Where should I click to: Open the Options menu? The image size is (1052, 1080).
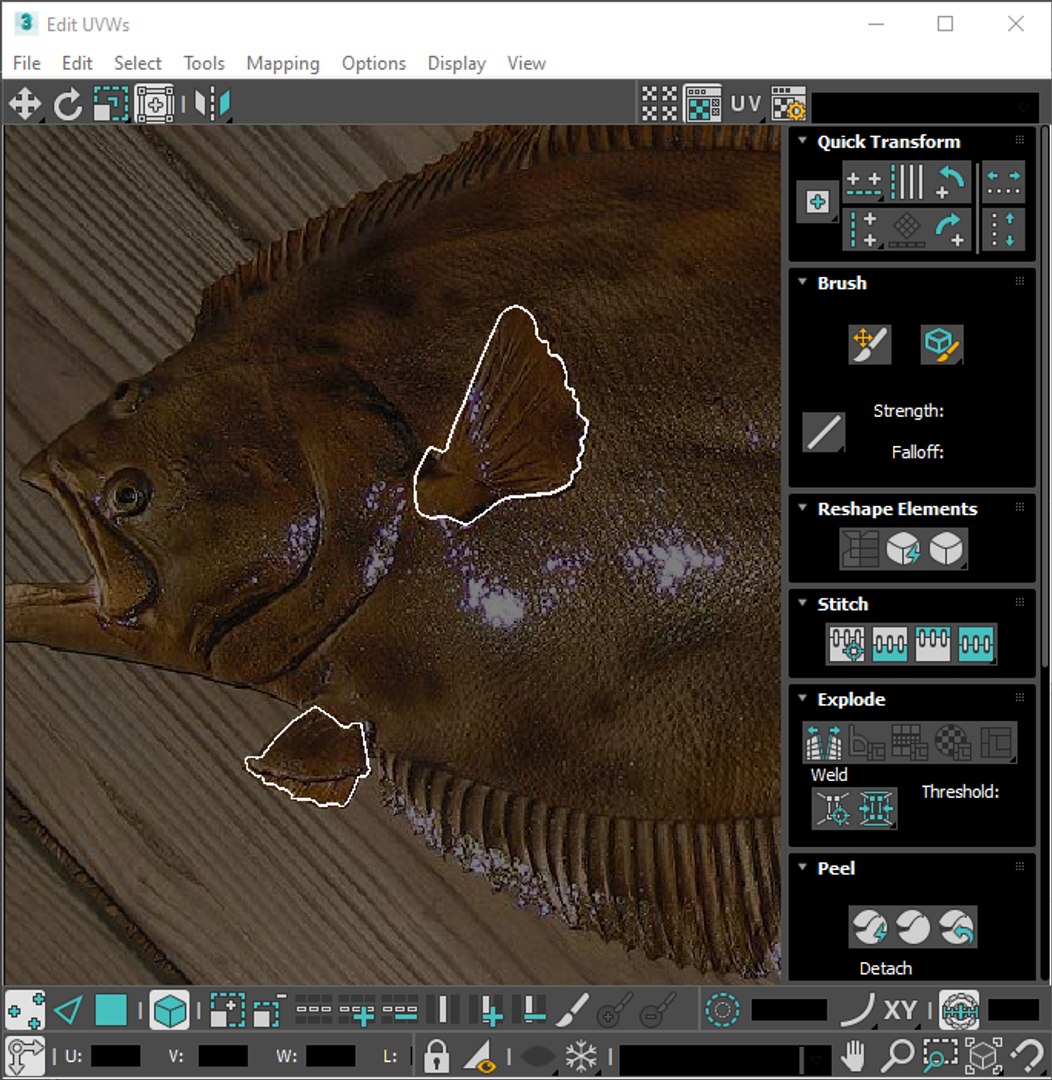[x=374, y=63]
